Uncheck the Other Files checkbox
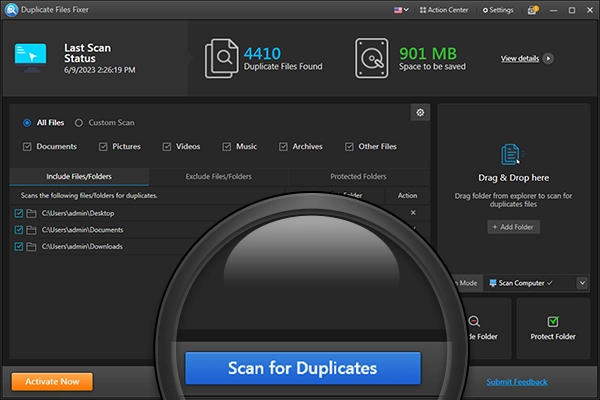The height and width of the screenshot is (400, 600). tap(349, 147)
